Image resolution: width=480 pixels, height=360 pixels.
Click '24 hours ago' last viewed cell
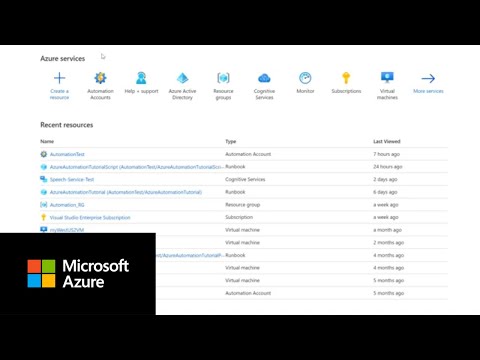click(x=388, y=166)
